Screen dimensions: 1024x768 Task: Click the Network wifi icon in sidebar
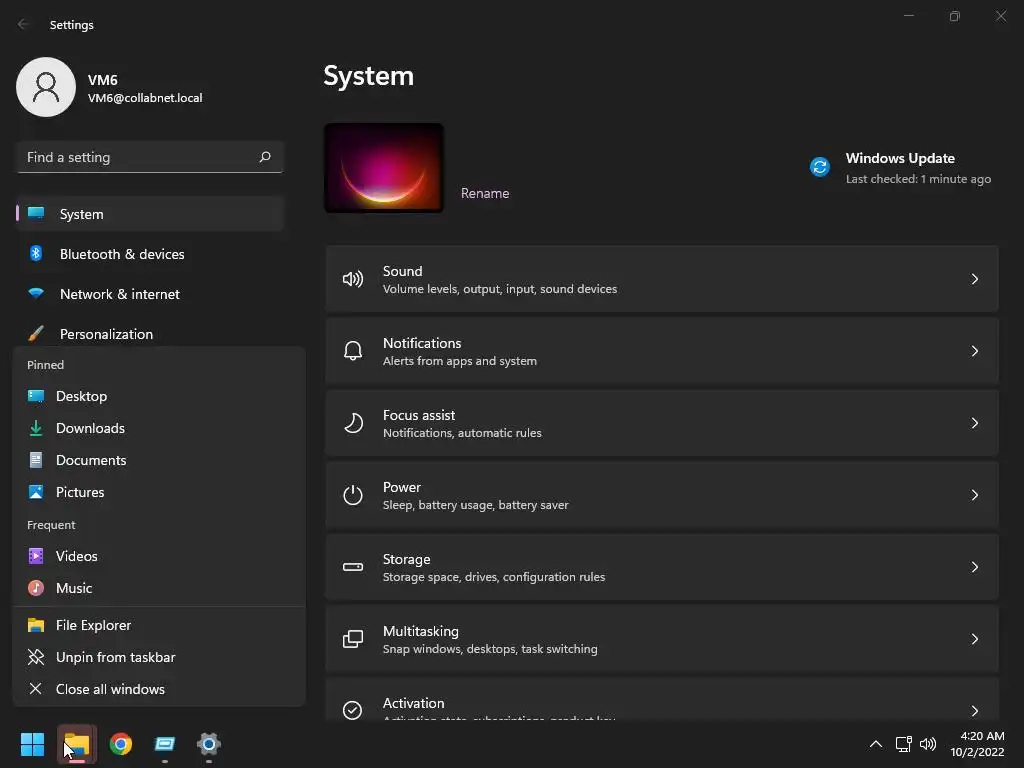(x=36, y=293)
